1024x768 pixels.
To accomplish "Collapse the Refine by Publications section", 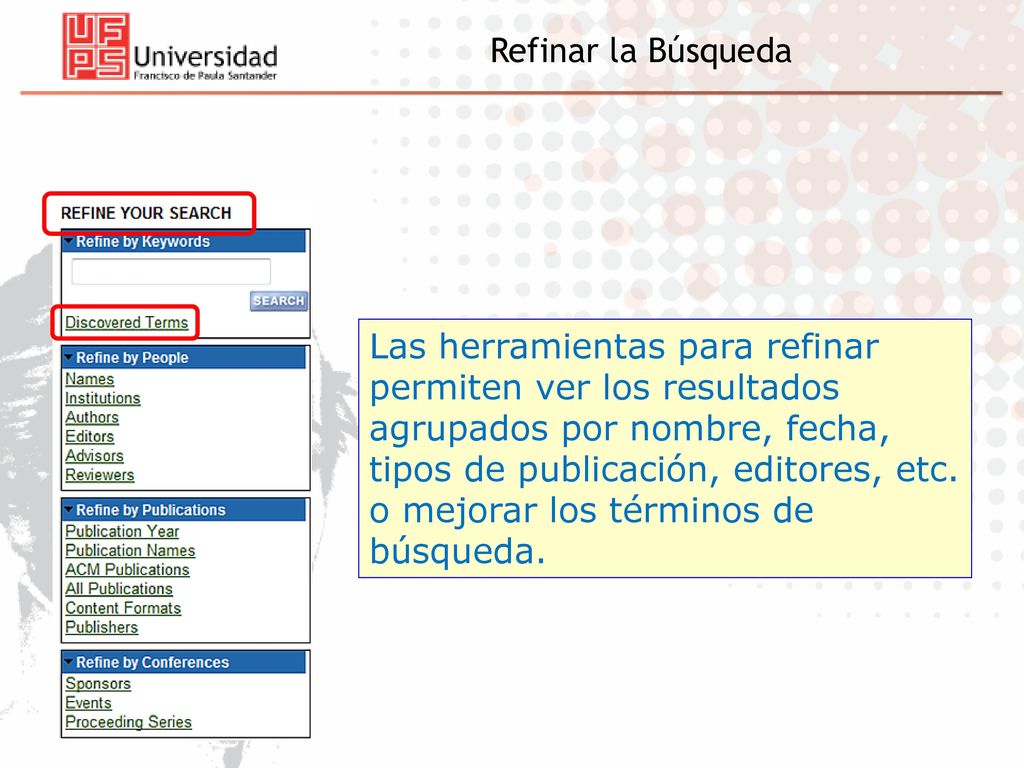I will click(69, 510).
